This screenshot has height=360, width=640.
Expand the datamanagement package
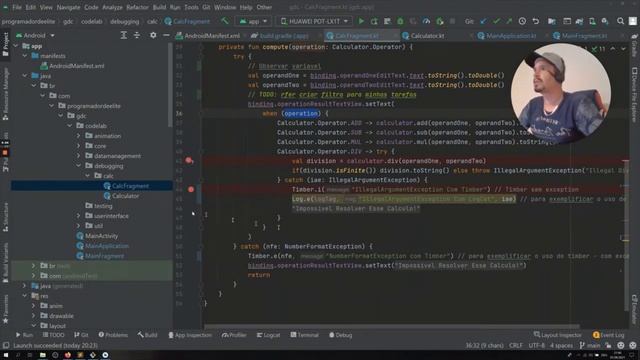(x=79, y=156)
